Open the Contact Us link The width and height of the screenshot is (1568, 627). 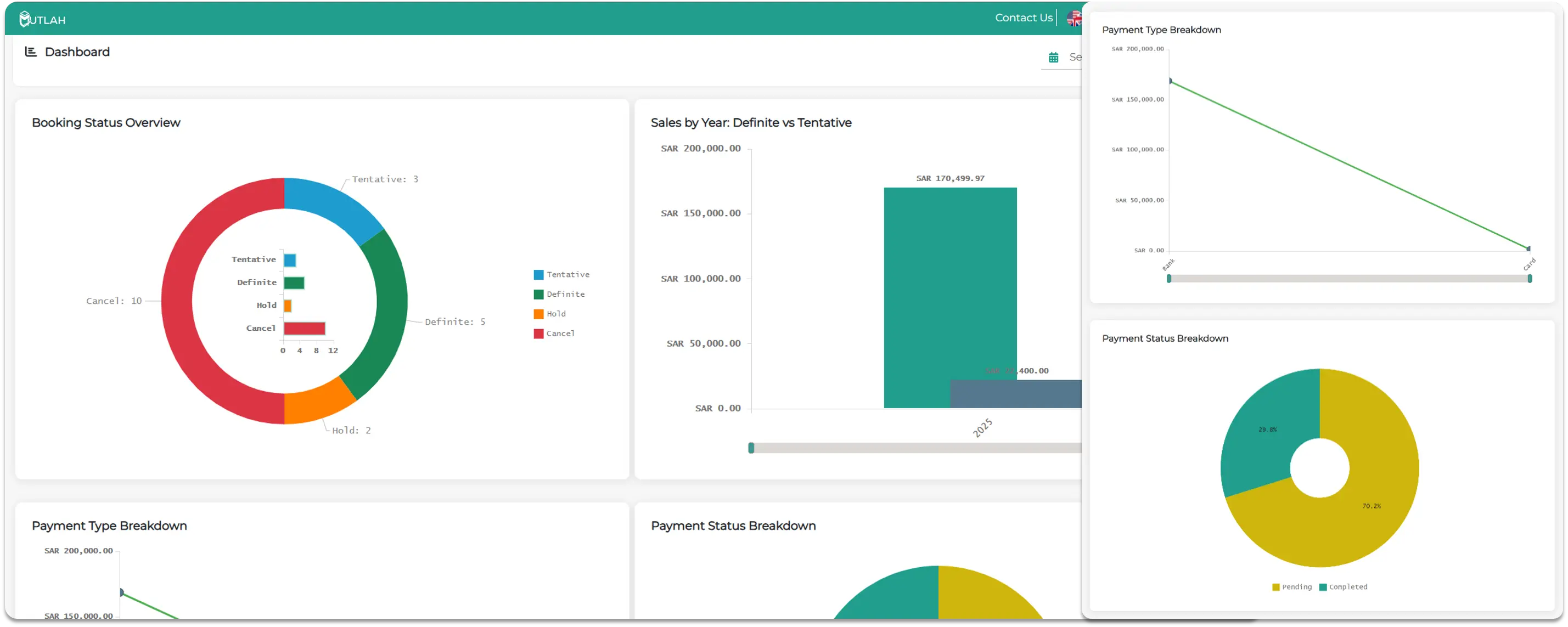(1023, 18)
